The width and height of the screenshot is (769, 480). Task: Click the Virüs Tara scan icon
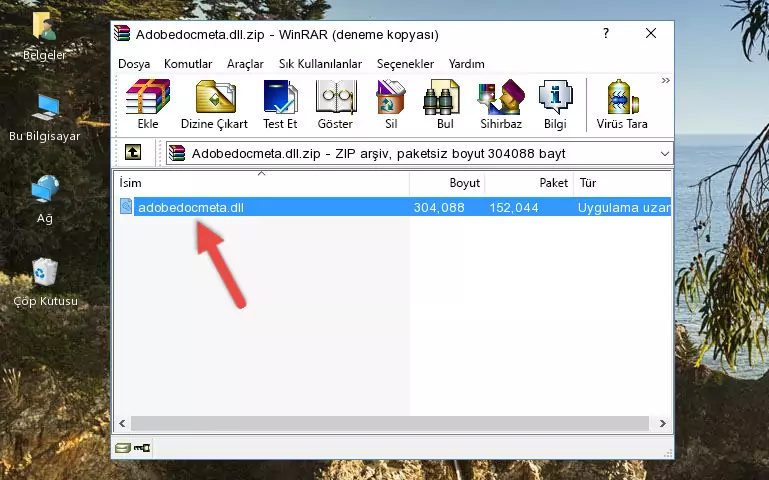pyautogui.click(x=622, y=104)
